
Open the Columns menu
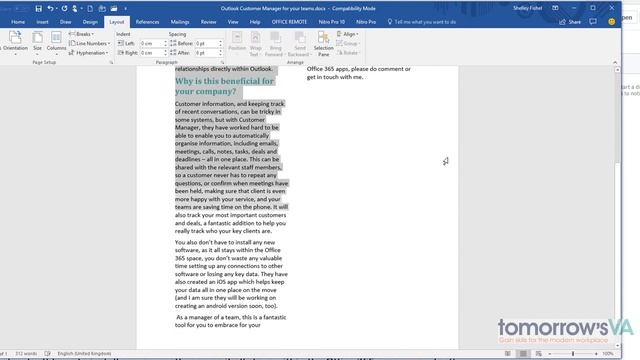pos(56,43)
